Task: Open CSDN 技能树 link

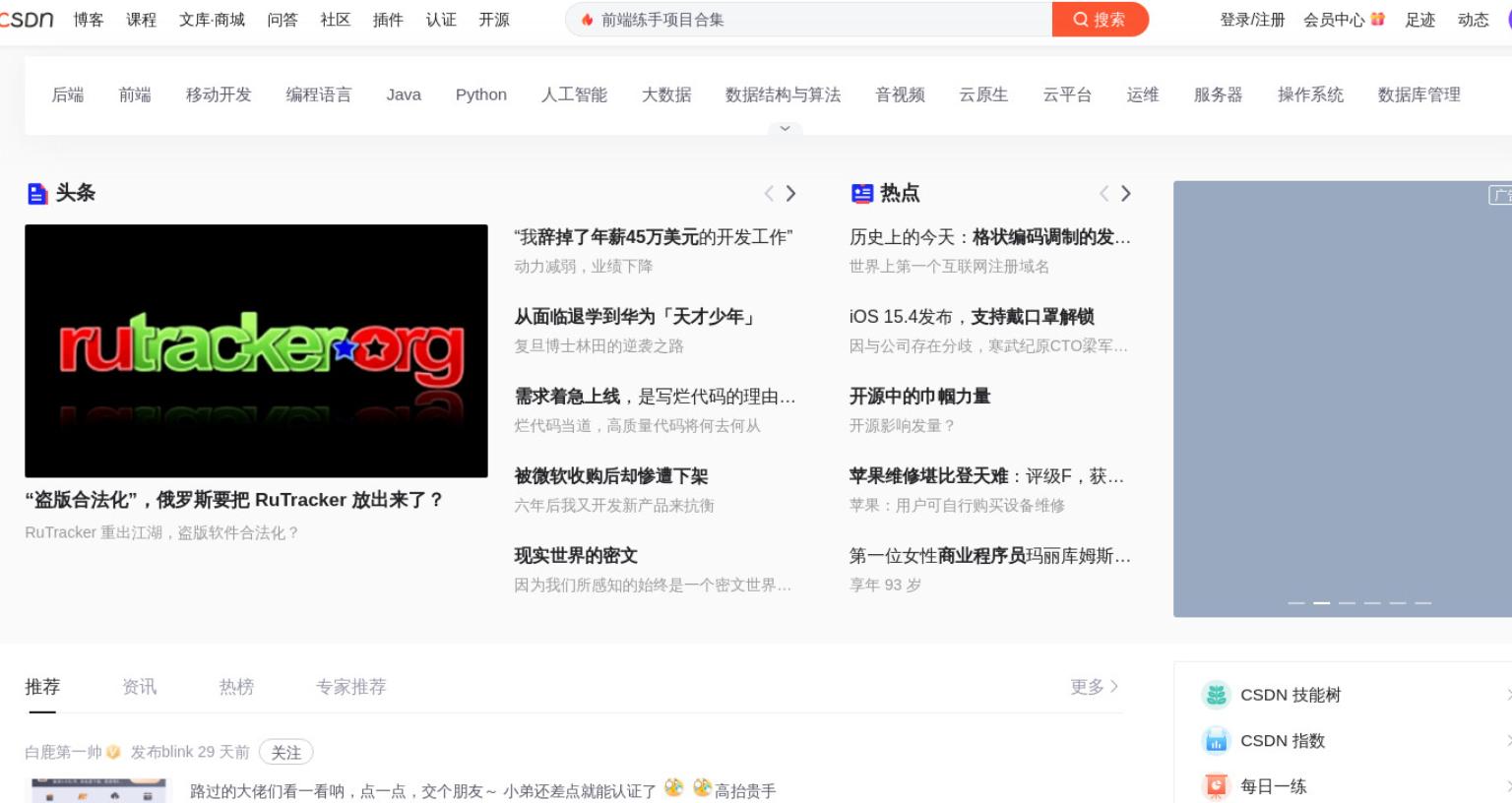Action: (x=1291, y=695)
